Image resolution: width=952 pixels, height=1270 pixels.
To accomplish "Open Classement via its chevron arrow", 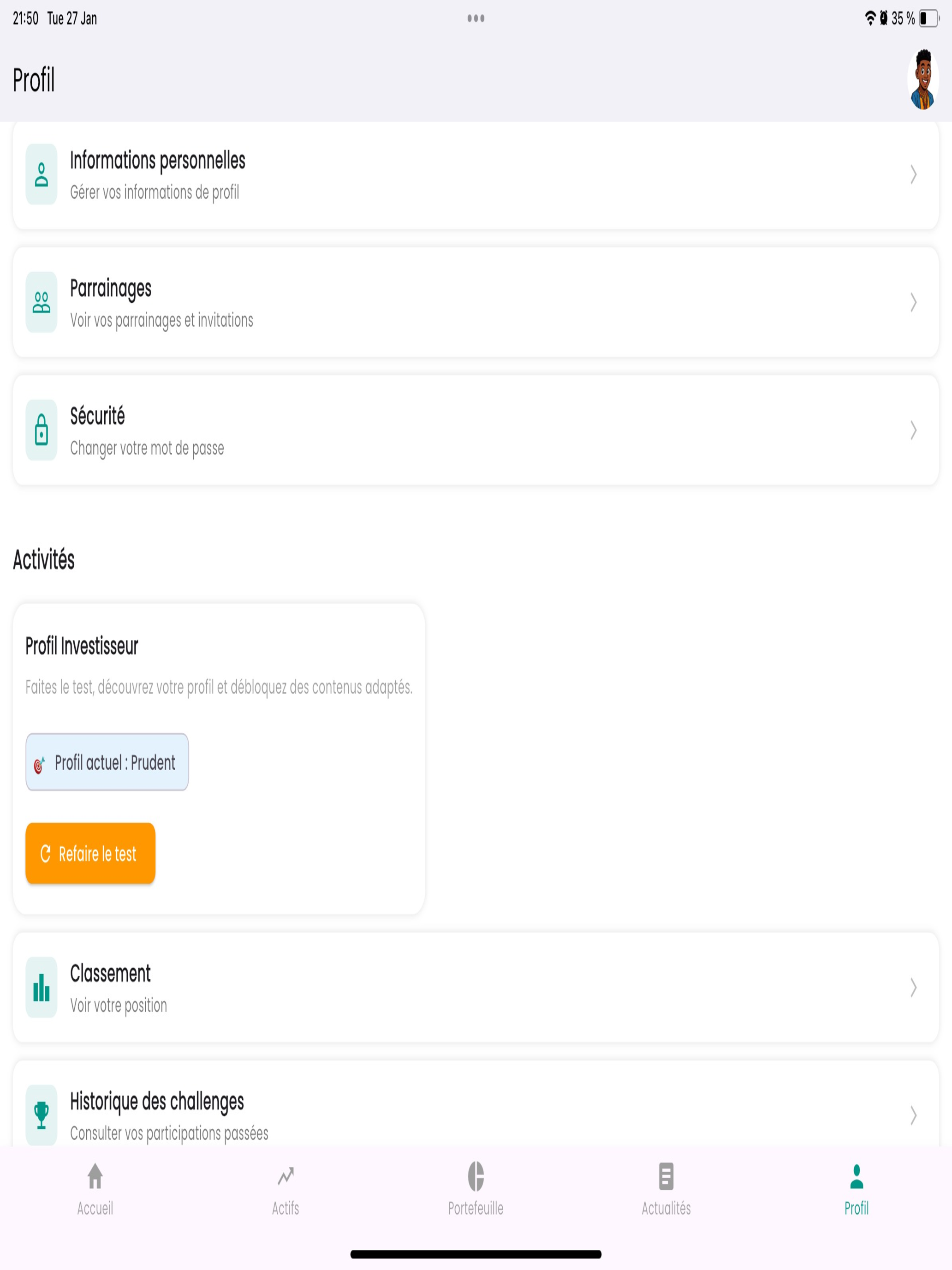I will click(x=913, y=988).
